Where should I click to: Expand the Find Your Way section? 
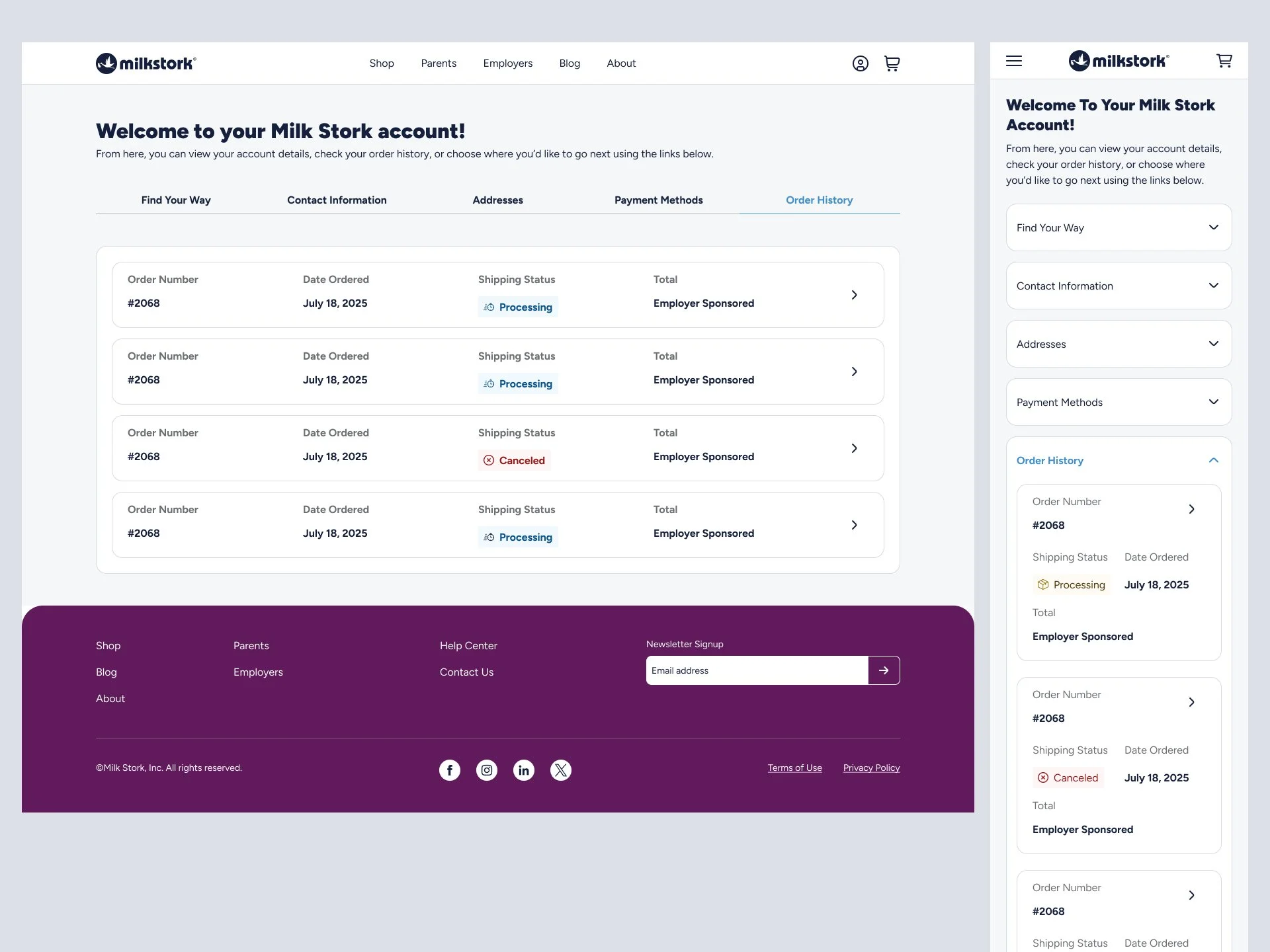coord(1118,227)
